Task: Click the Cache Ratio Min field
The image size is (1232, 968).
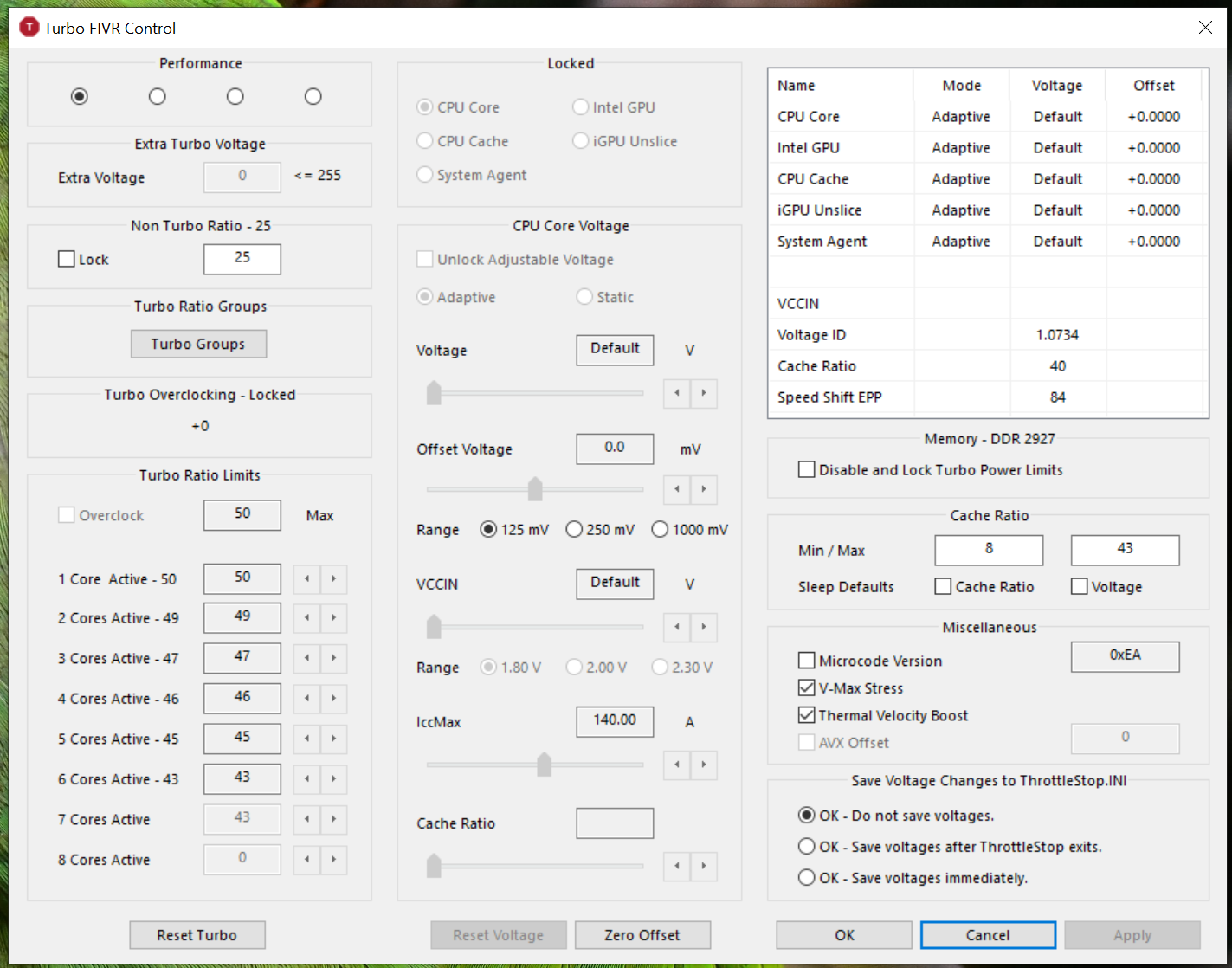Action: (989, 550)
